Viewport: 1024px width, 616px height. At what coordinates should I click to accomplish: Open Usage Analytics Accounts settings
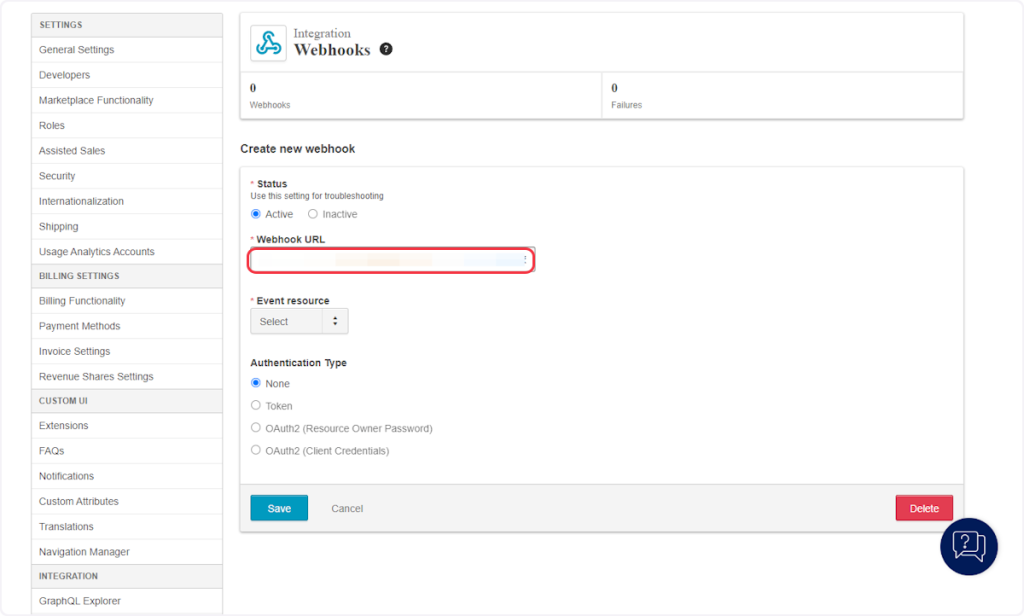coord(96,252)
